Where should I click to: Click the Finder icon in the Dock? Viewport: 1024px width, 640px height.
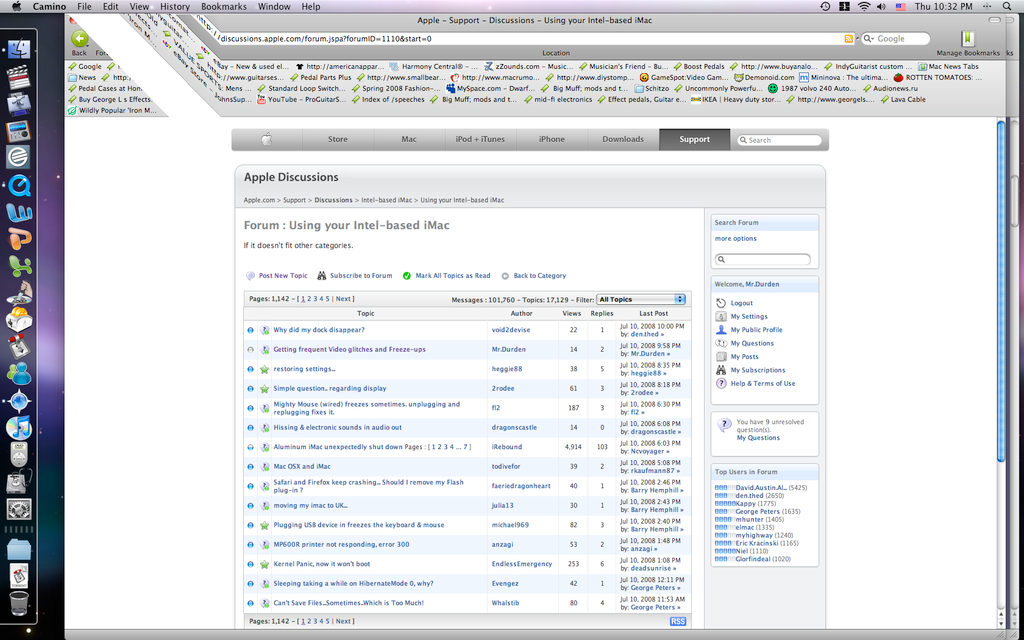(19, 48)
